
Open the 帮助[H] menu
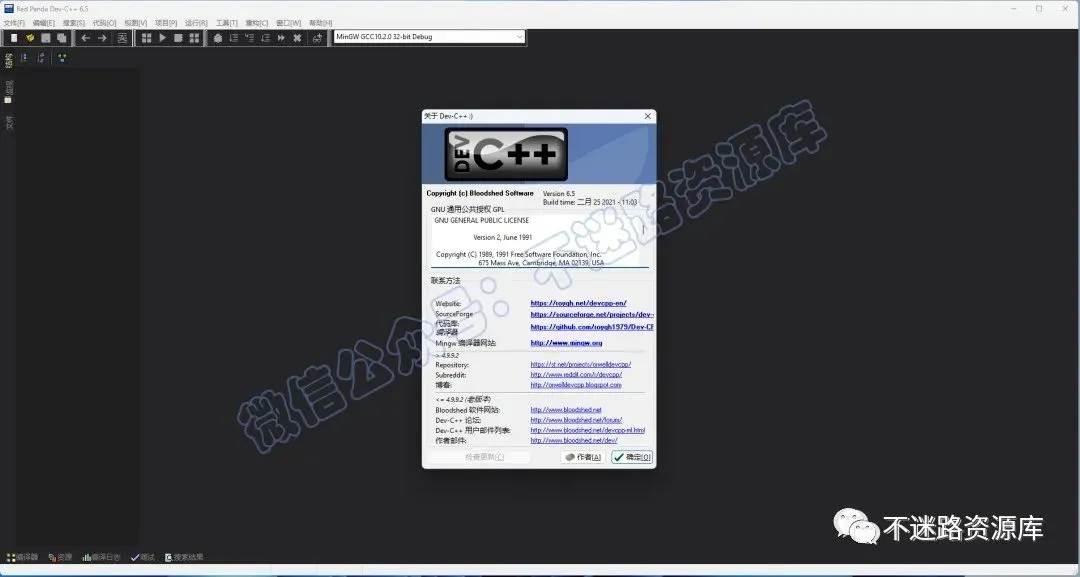(x=320, y=23)
